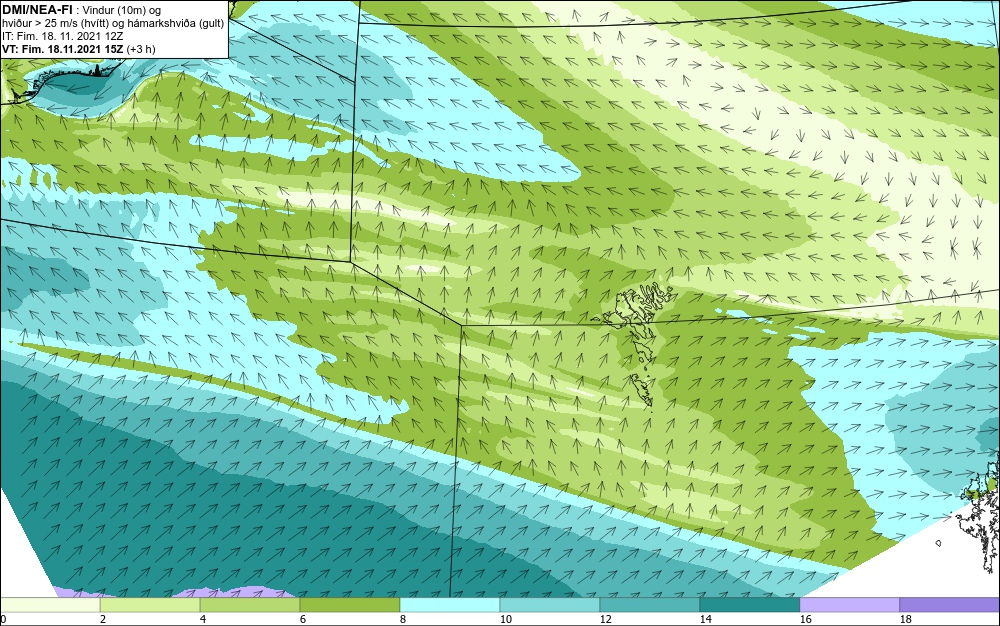Click the purple legend swatch above 18 m/s
The image size is (1000, 626).
950,604
